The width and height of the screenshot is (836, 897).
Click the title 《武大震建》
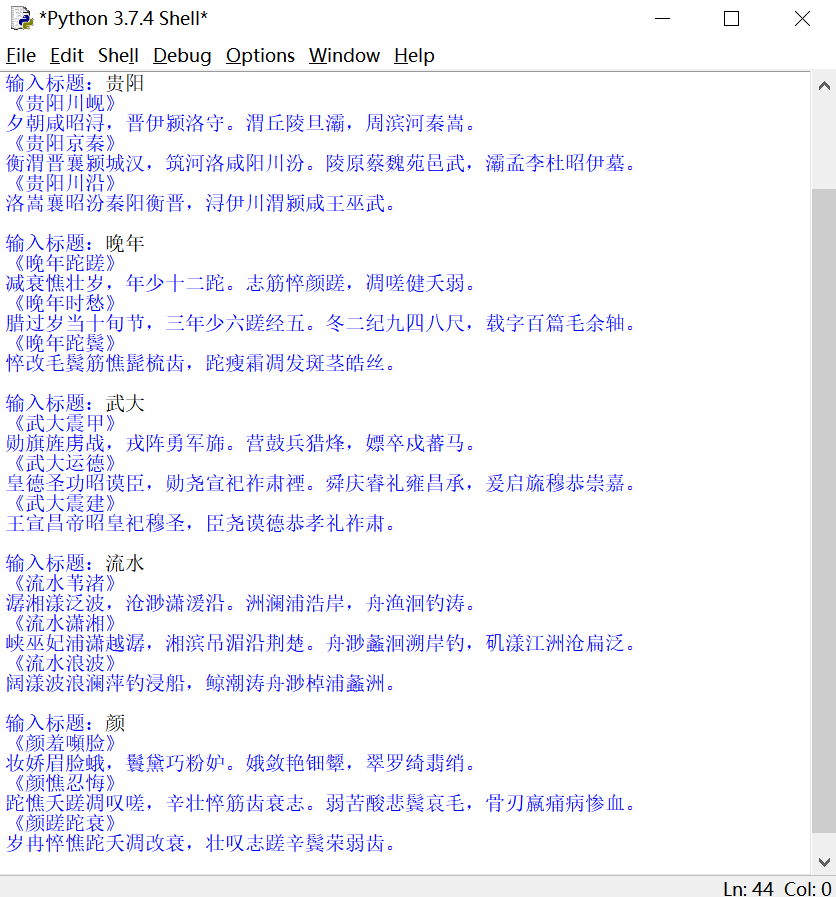click(65, 504)
